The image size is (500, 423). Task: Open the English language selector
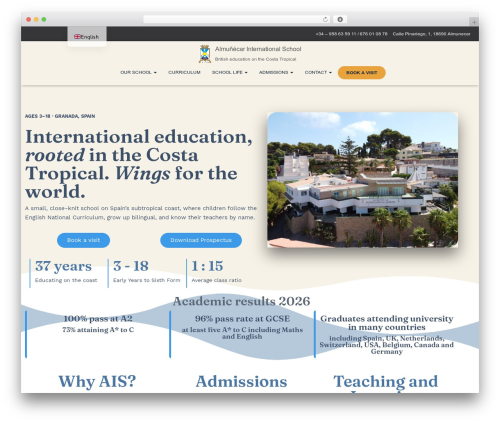pos(87,37)
